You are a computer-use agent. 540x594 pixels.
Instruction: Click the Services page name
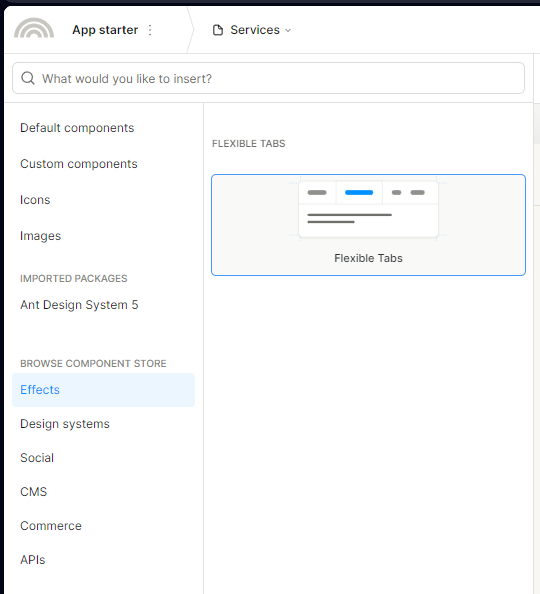tap(255, 30)
